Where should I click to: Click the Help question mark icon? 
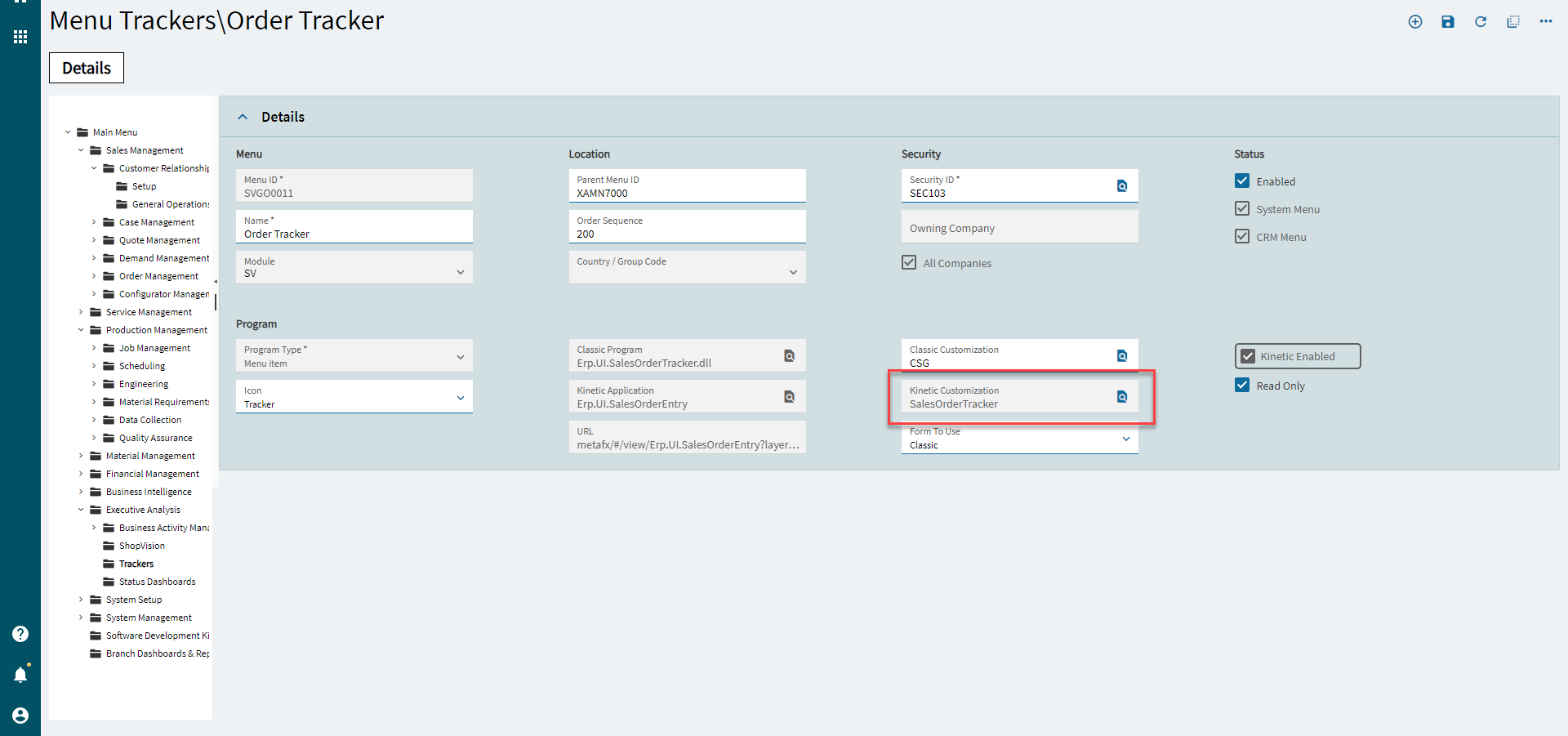20,634
